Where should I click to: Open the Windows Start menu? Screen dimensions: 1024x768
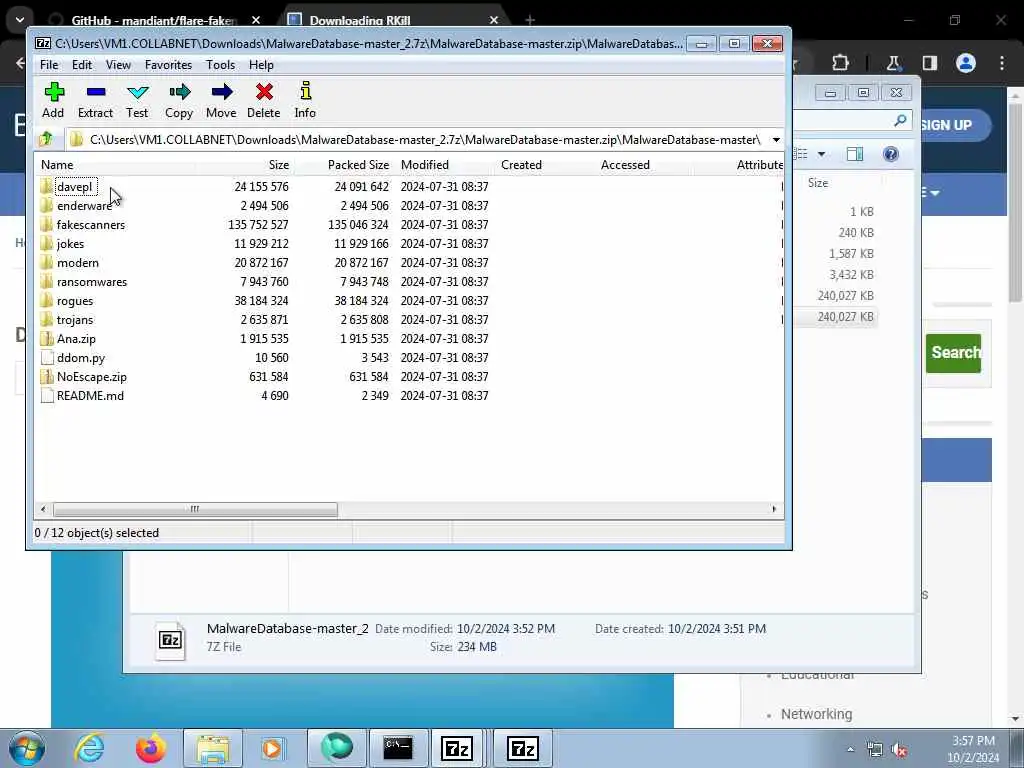pyautogui.click(x=26, y=748)
